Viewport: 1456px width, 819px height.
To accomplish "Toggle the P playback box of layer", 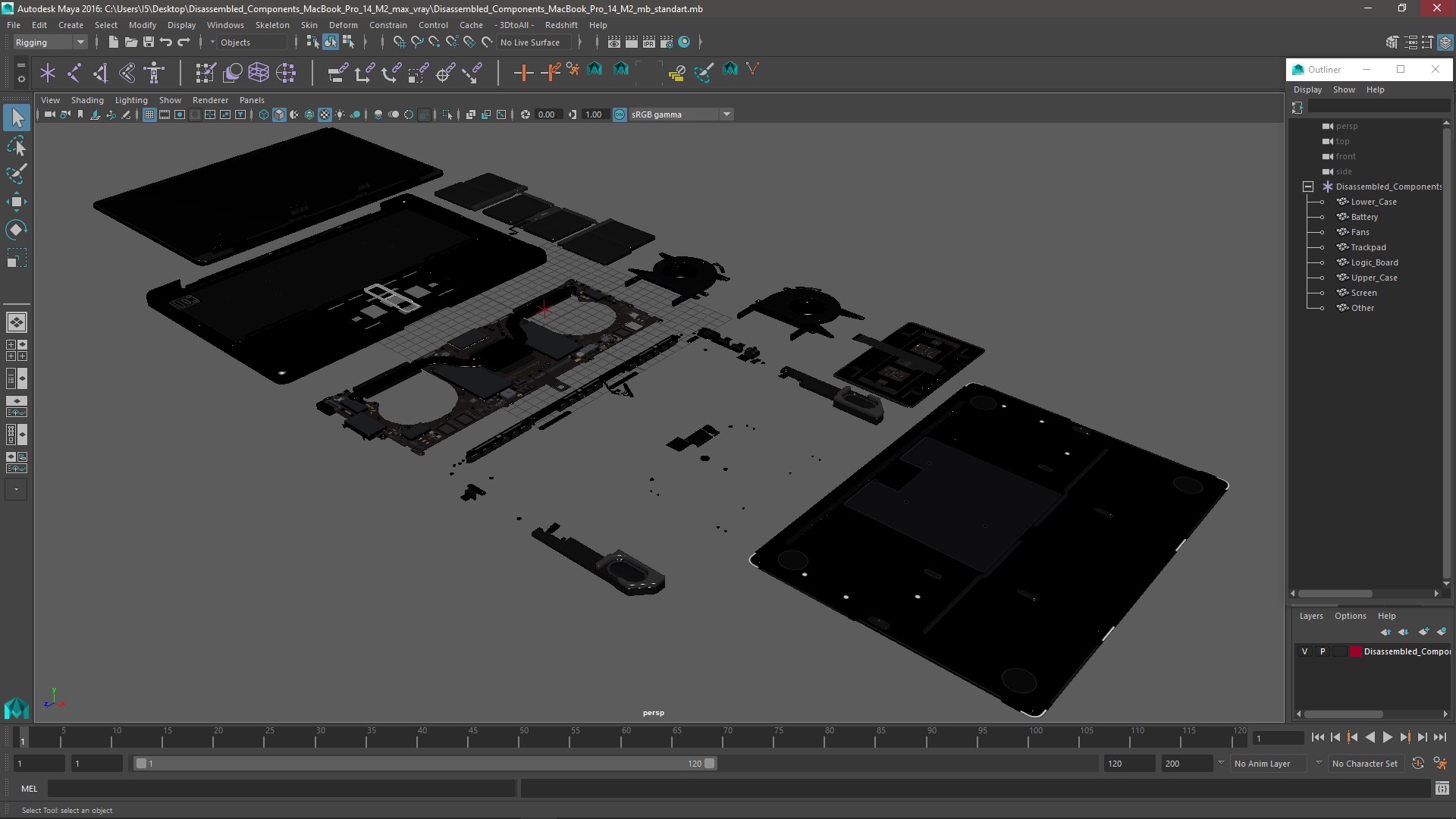I will point(1323,651).
